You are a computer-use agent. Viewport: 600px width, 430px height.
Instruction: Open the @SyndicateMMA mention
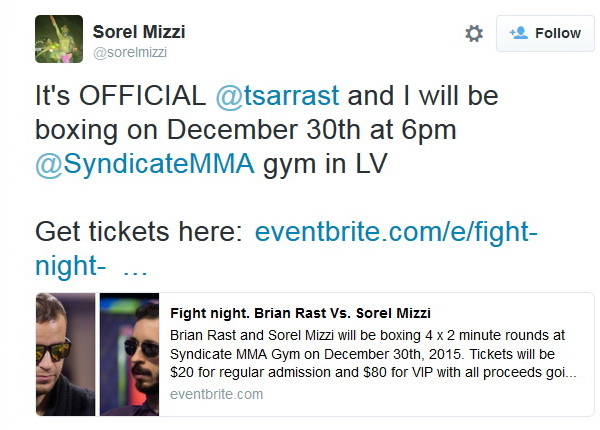[x=145, y=164]
